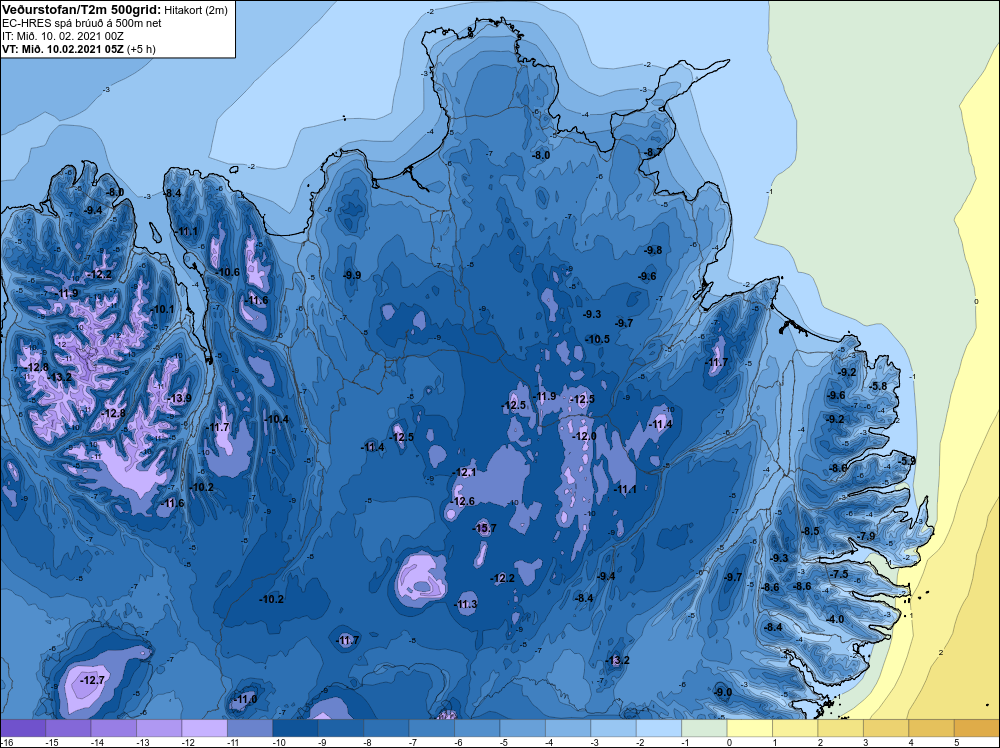Click the '-16' legend scale label

tap(5, 742)
